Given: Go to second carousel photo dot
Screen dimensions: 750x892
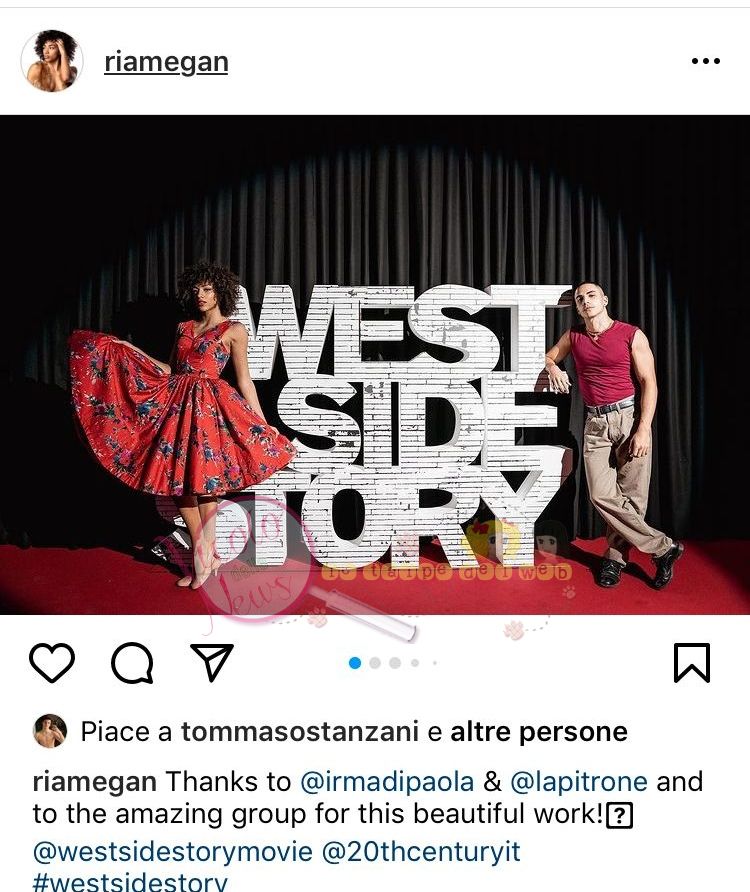Looking at the screenshot, I should coord(375,663).
